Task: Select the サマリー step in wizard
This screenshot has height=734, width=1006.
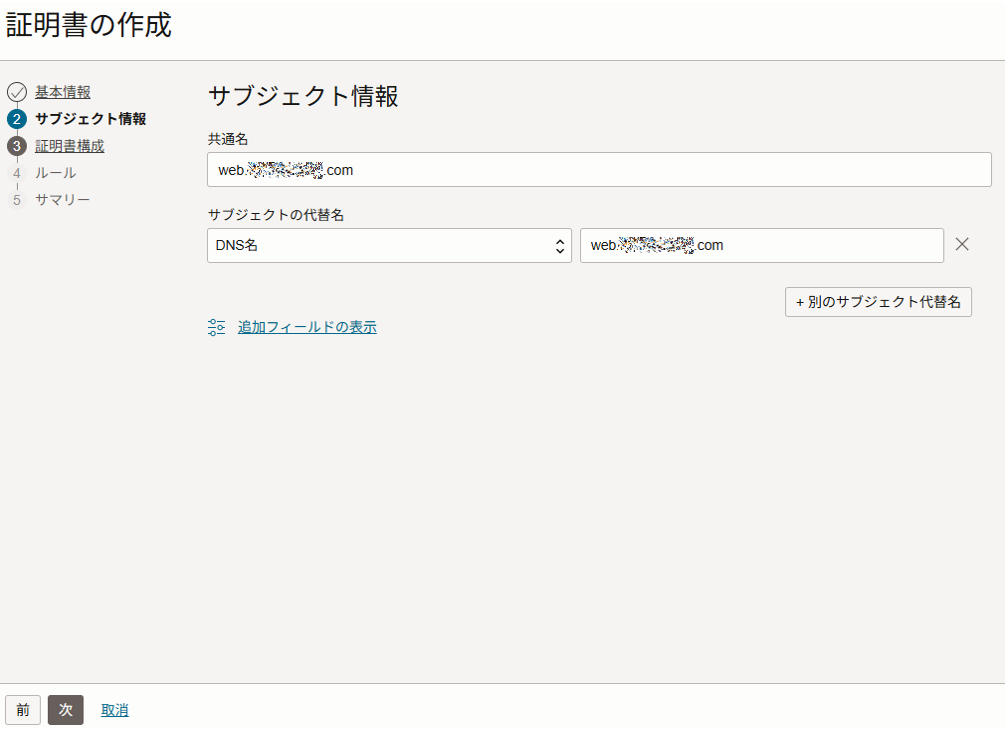Action: coord(62,200)
